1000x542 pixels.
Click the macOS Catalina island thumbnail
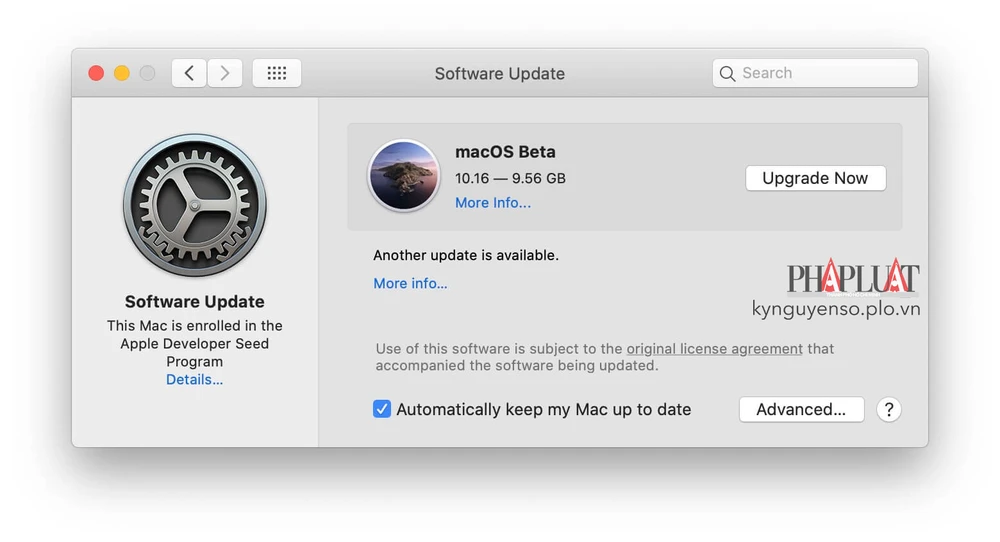tap(404, 175)
